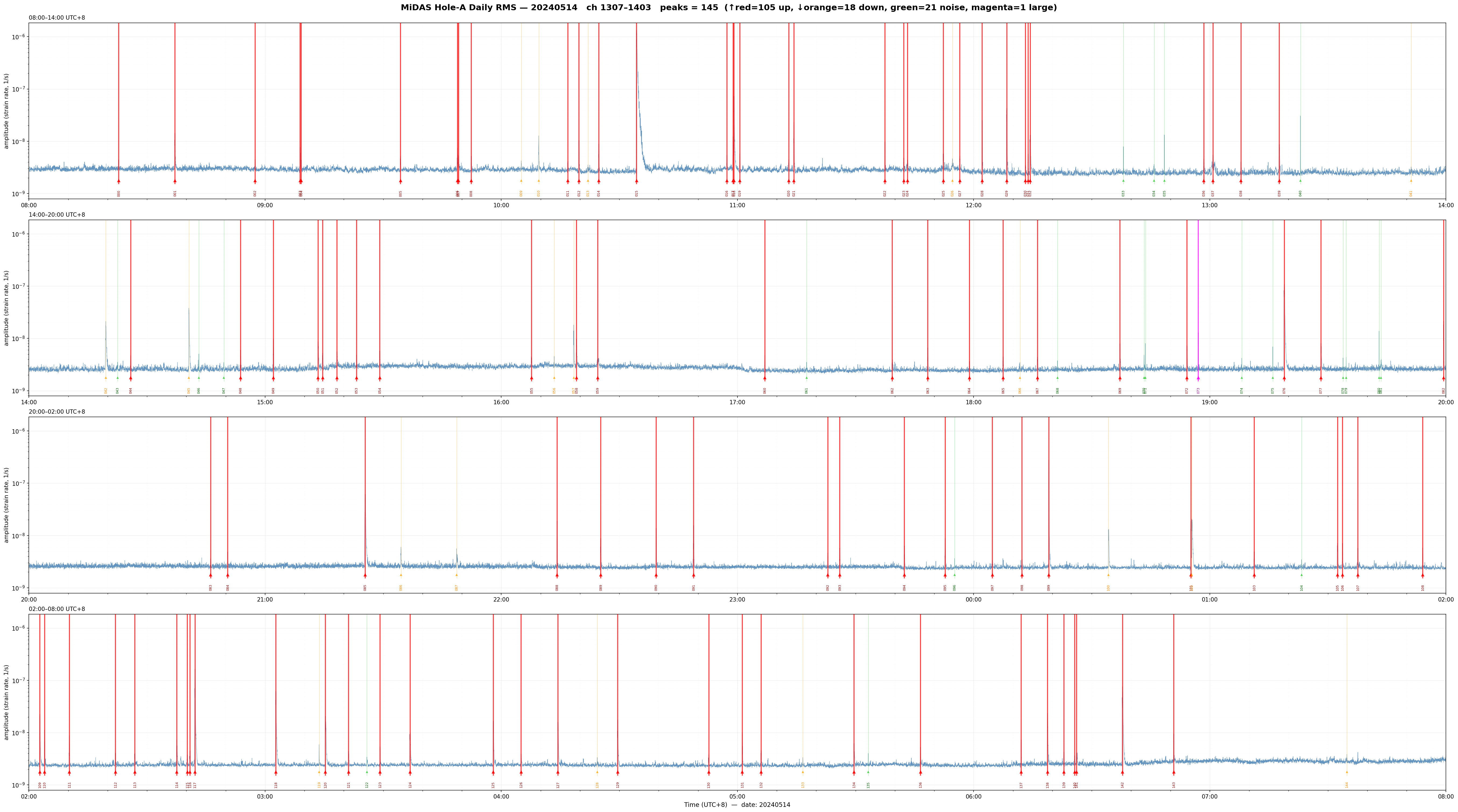Image resolution: width=1458 pixels, height=812 pixels.
Task: Click peak label 130
Action: (x=709, y=785)
